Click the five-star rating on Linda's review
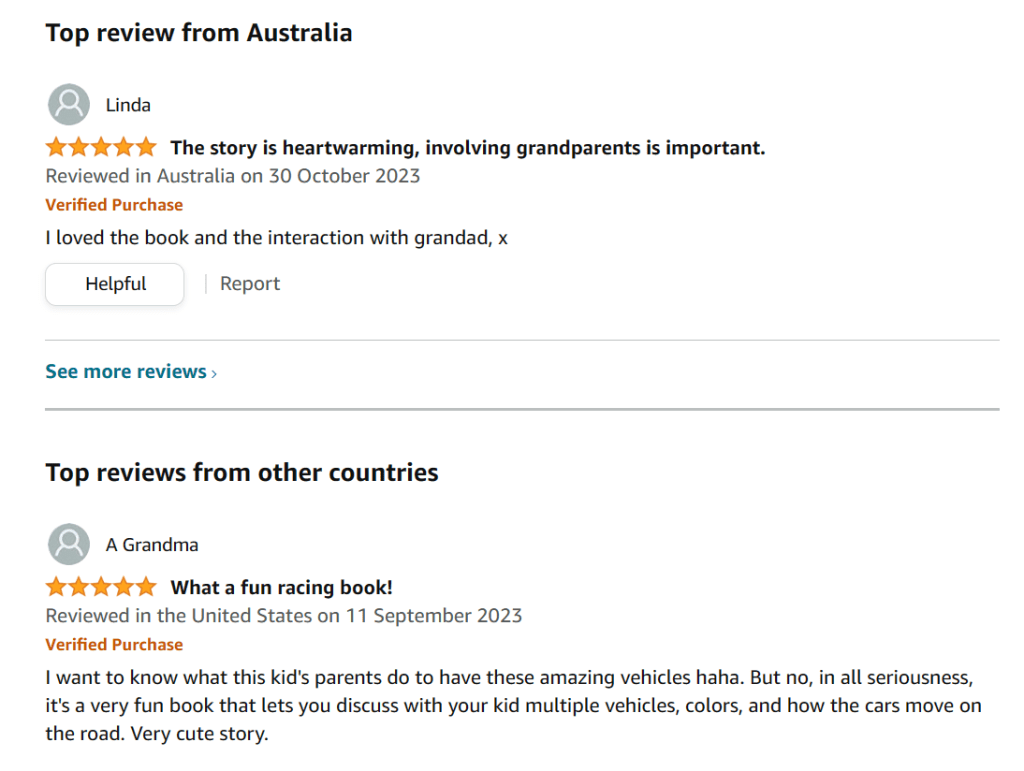The image size is (1024, 771). [101, 148]
